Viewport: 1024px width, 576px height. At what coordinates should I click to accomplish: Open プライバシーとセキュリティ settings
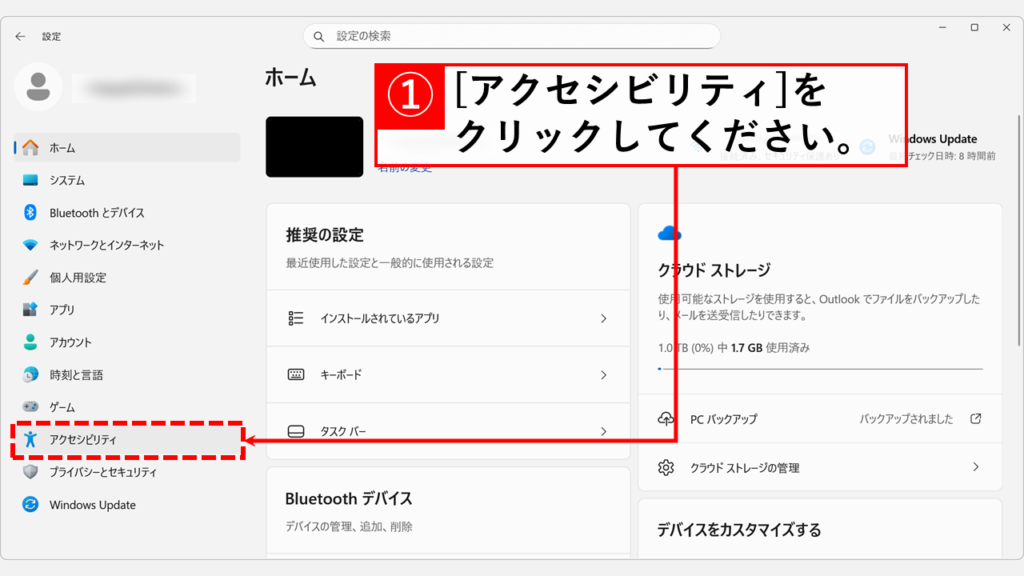click(x=102, y=472)
